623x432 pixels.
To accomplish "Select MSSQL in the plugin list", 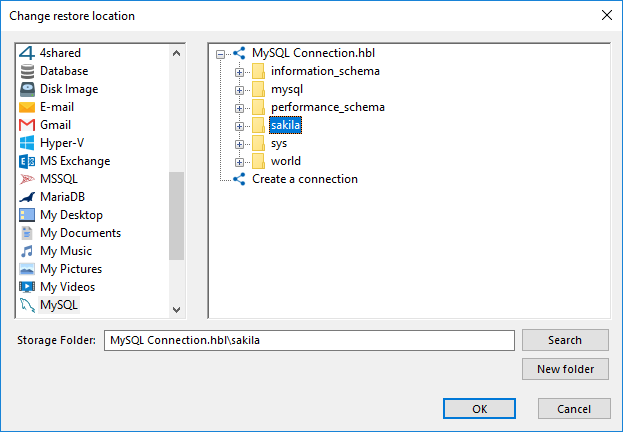I will point(59,179).
